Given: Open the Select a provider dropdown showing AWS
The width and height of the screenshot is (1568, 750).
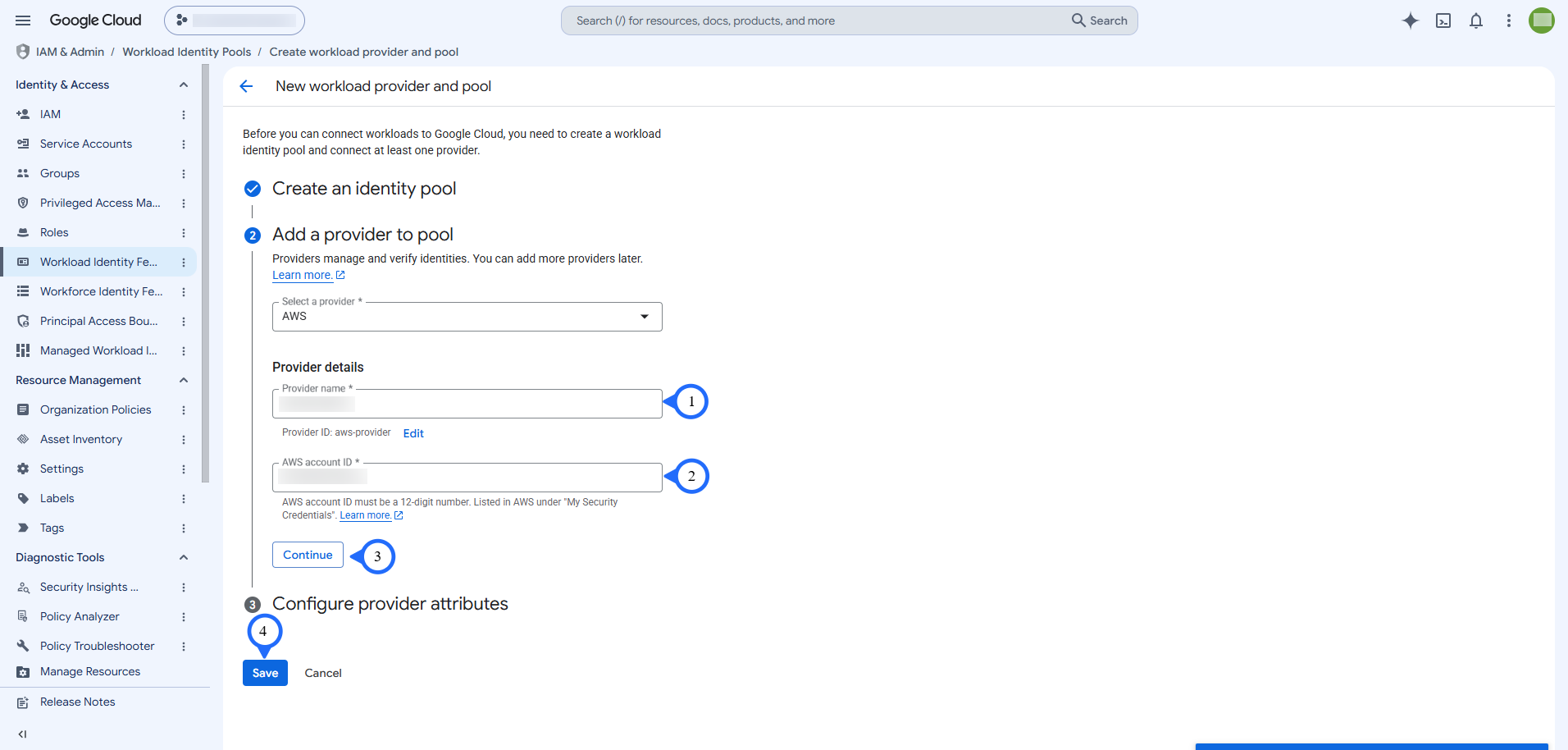Looking at the screenshot, I should tap(467, 317).
